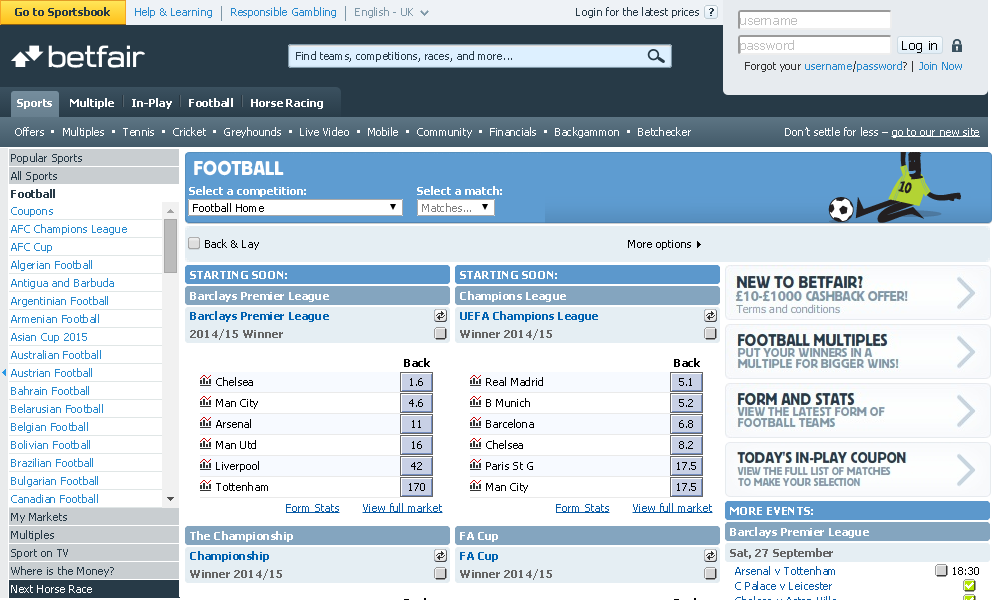Click the Join Now link
Viewport: 993px width, 600px height.
[x=940, y=66]
